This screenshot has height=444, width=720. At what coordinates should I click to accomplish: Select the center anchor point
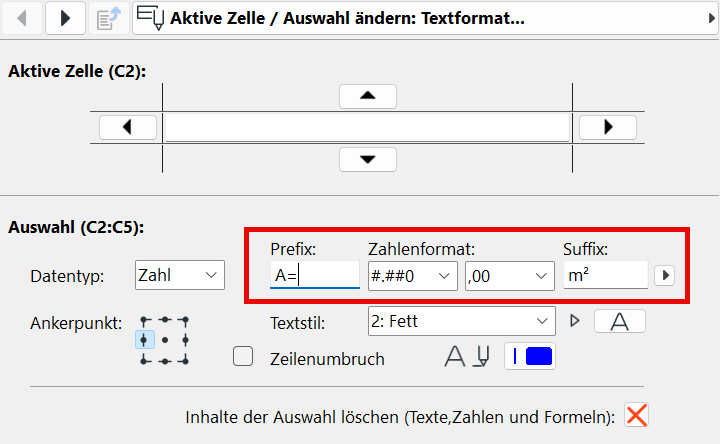tap(165, 340)
